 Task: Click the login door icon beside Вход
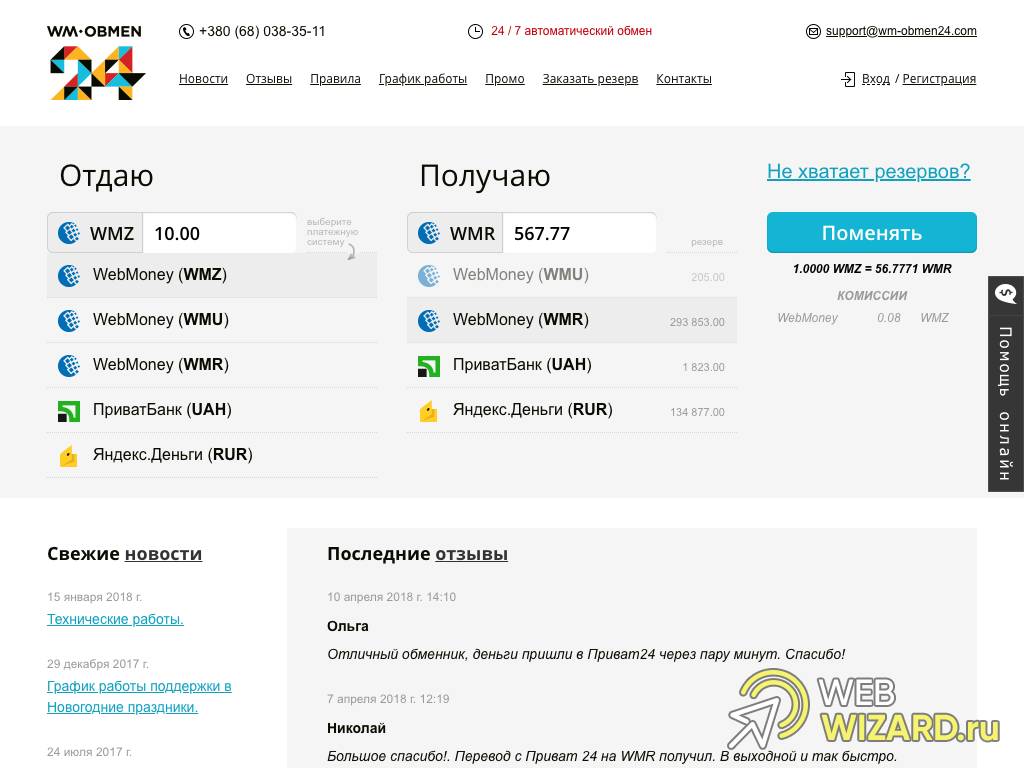(x=848, y=79)
